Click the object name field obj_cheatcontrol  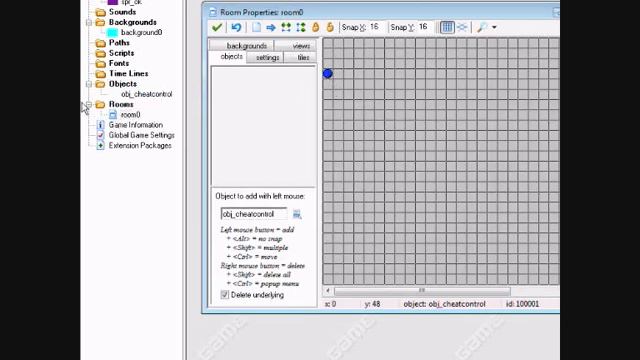coord(254,214)
